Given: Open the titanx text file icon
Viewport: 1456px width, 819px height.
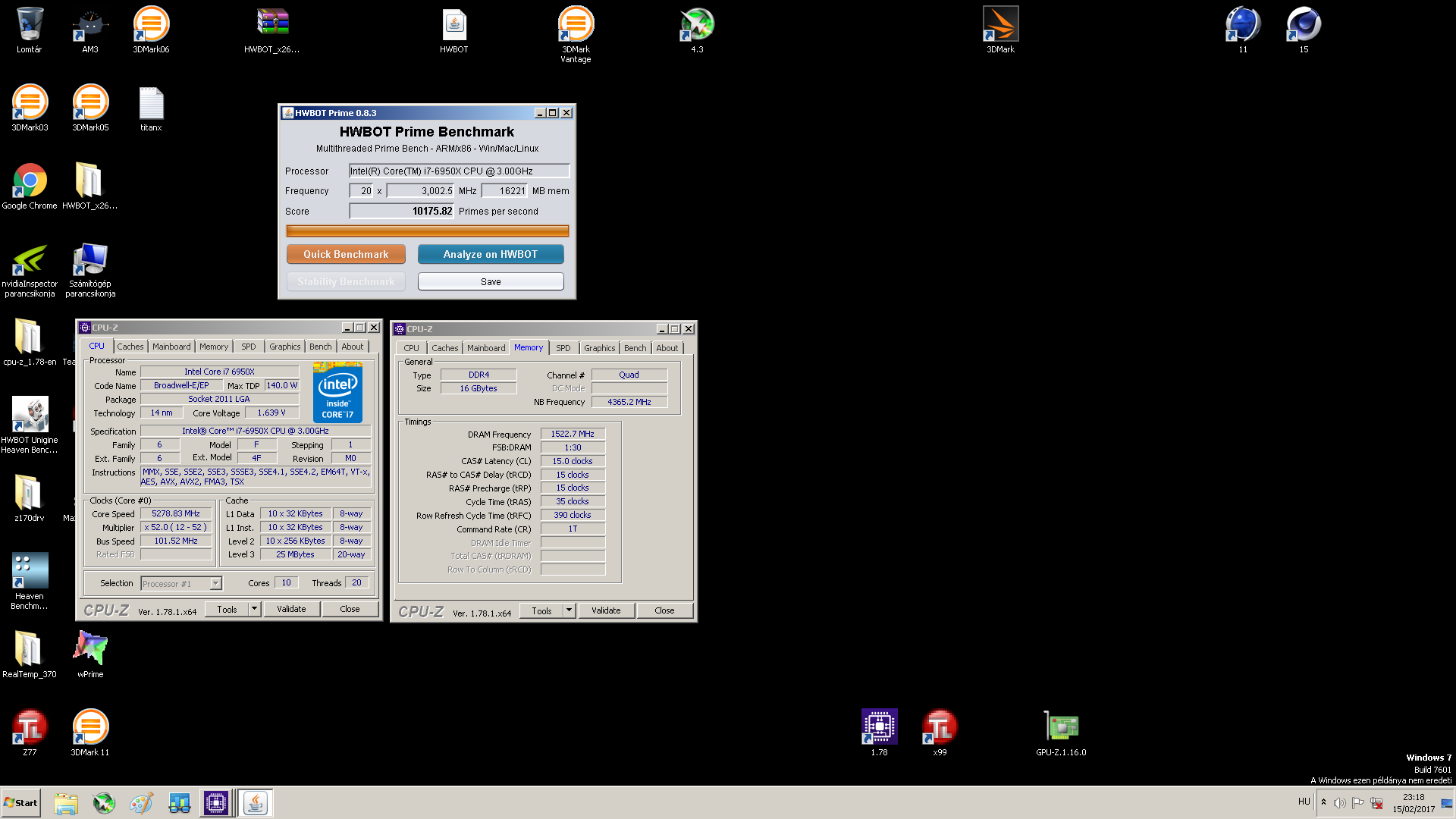Looking at the screenshot, I should [151, 108].
